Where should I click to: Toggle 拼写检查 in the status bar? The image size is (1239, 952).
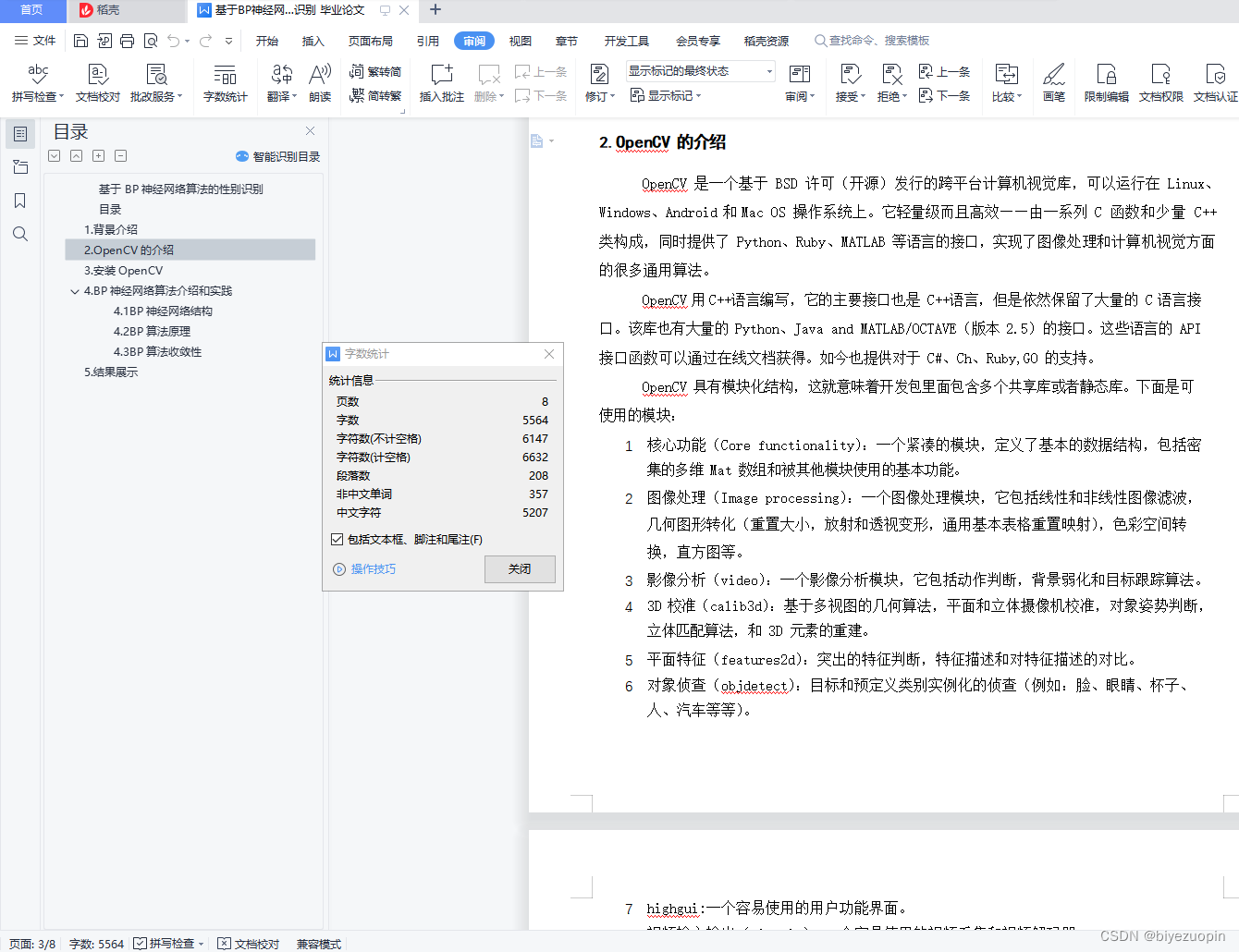(x=168, y=944)
